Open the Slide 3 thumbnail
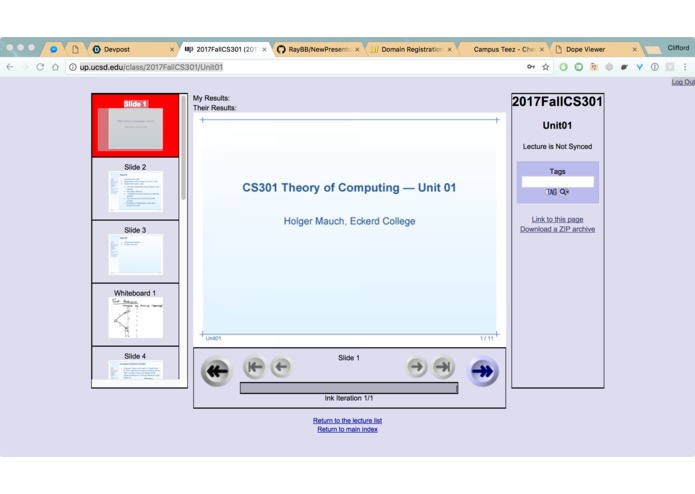The image size is (695, 494). [135, 252]
